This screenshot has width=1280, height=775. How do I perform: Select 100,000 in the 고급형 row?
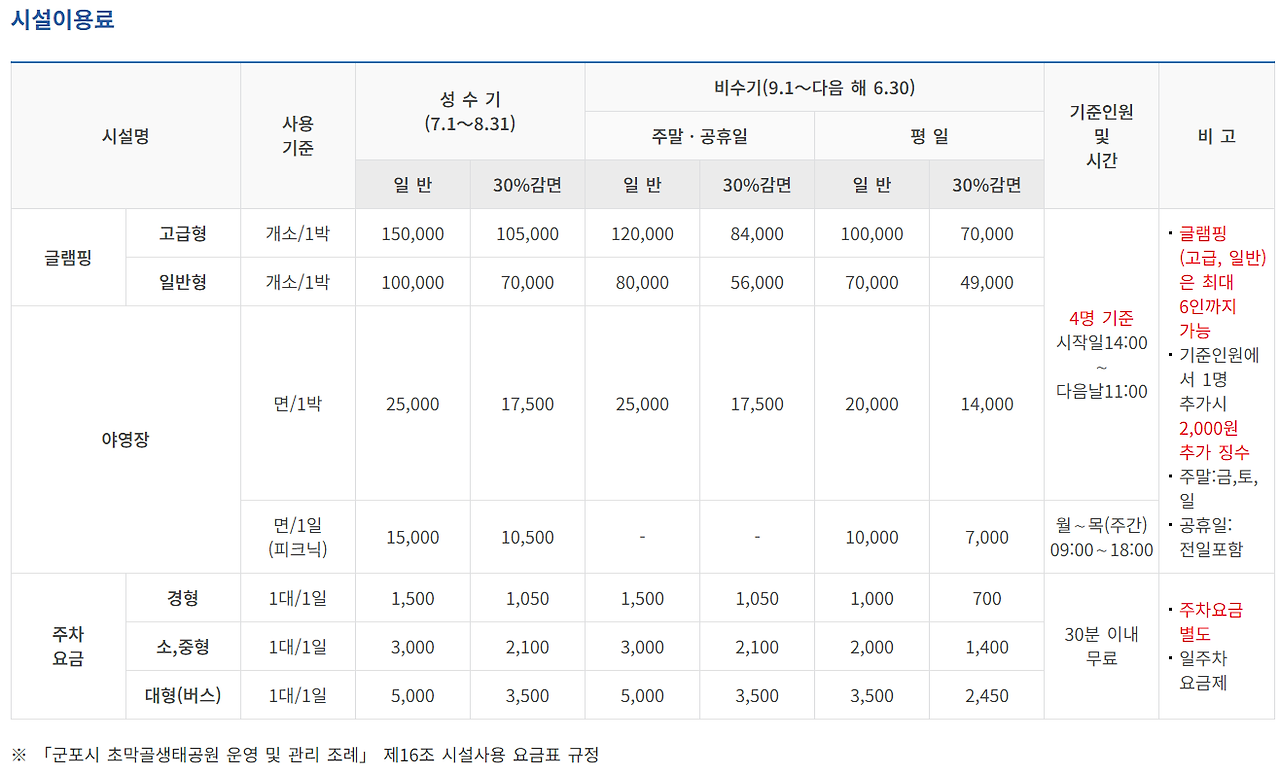point(872,234)
